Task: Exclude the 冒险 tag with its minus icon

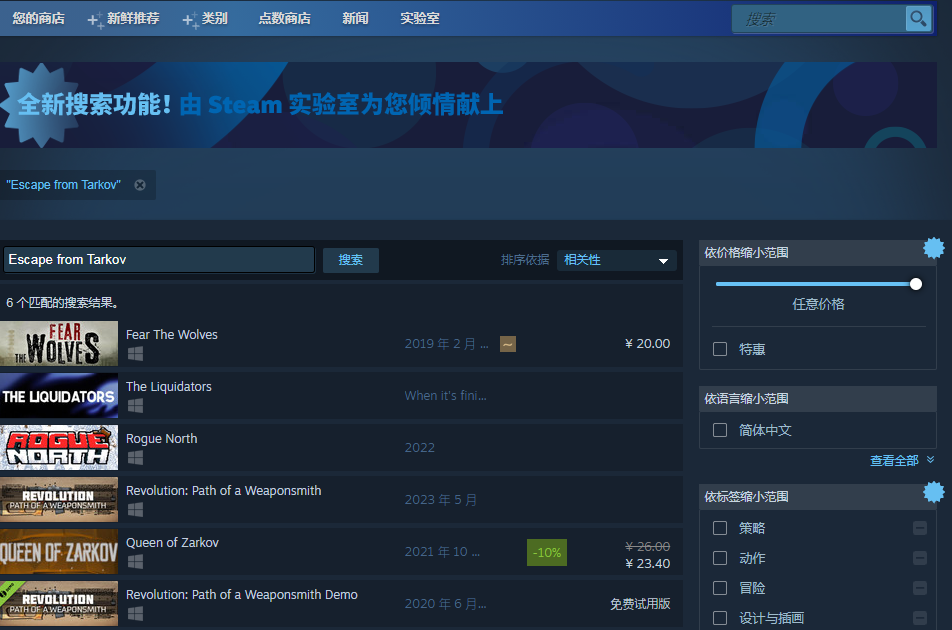Action: pyautogui.click(x=920, y=588)
